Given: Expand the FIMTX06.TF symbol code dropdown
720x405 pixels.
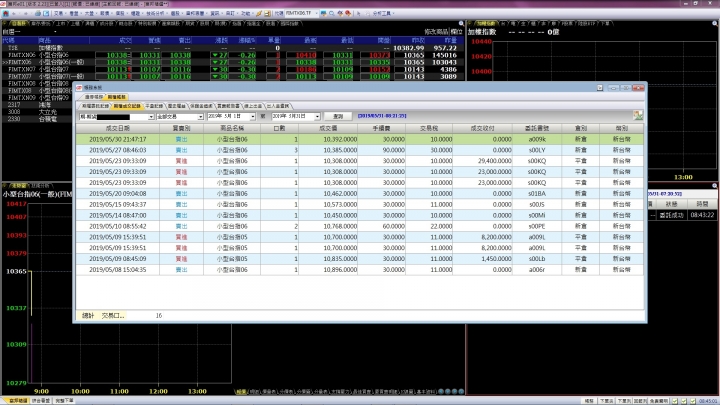Looking at the screenshot, I should 315,13.
